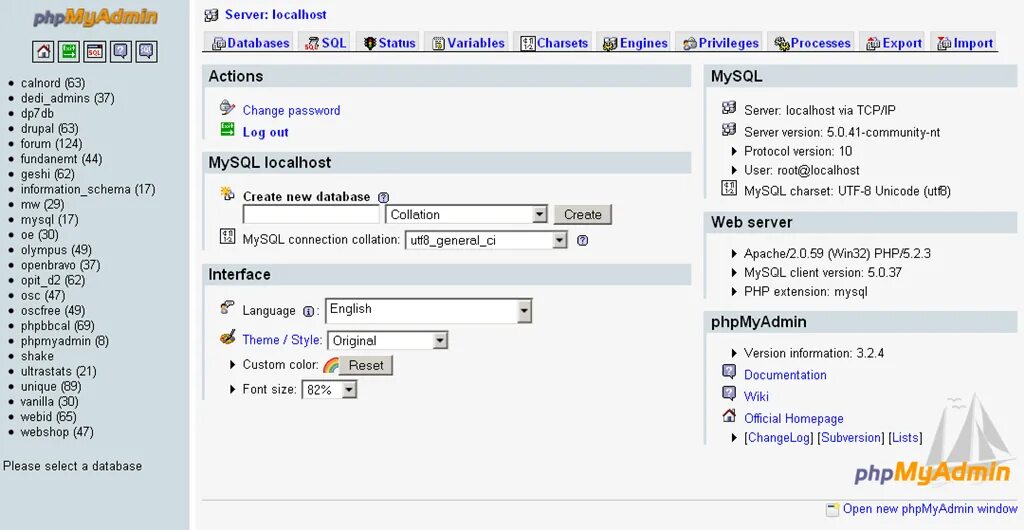Viewport: 1024px width, 530px height.
Task: Click the Language info icon
Action: coord(308,311)
